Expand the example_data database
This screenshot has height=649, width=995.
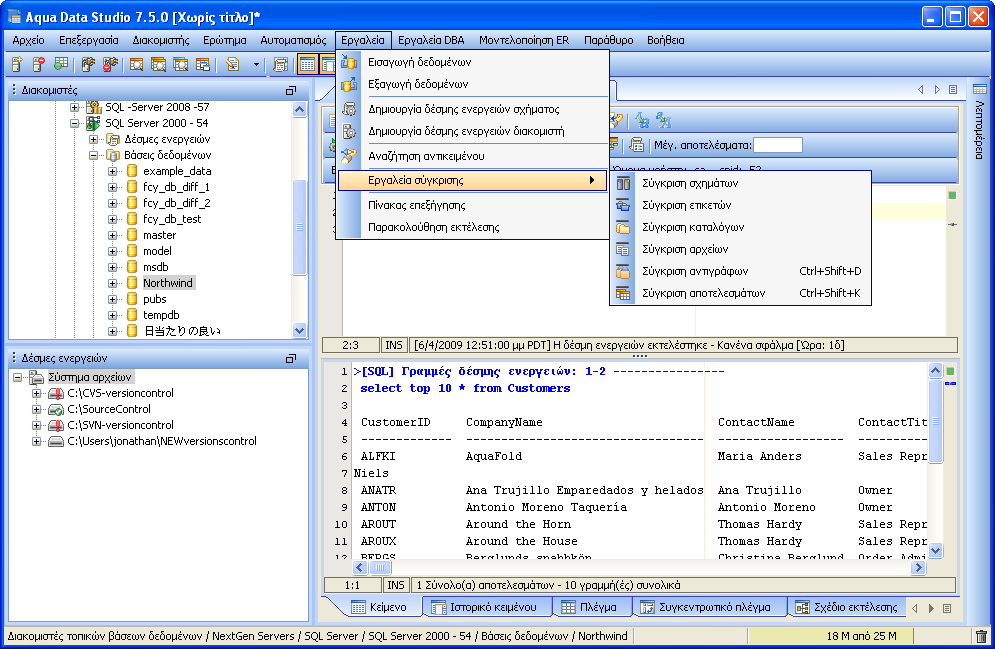[112, 171]
